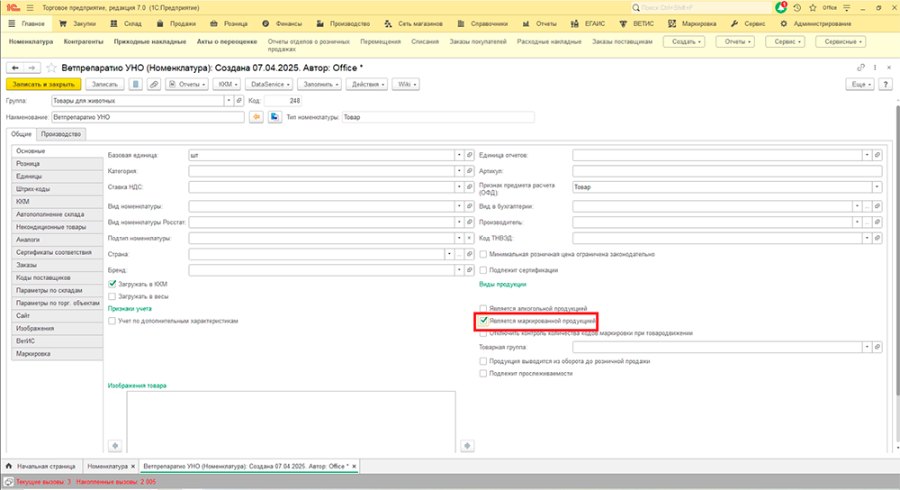This screenshot has width=900, height=490.
Task: Close the Номенклатура bottom tab
Action: (x=133, y=466)
